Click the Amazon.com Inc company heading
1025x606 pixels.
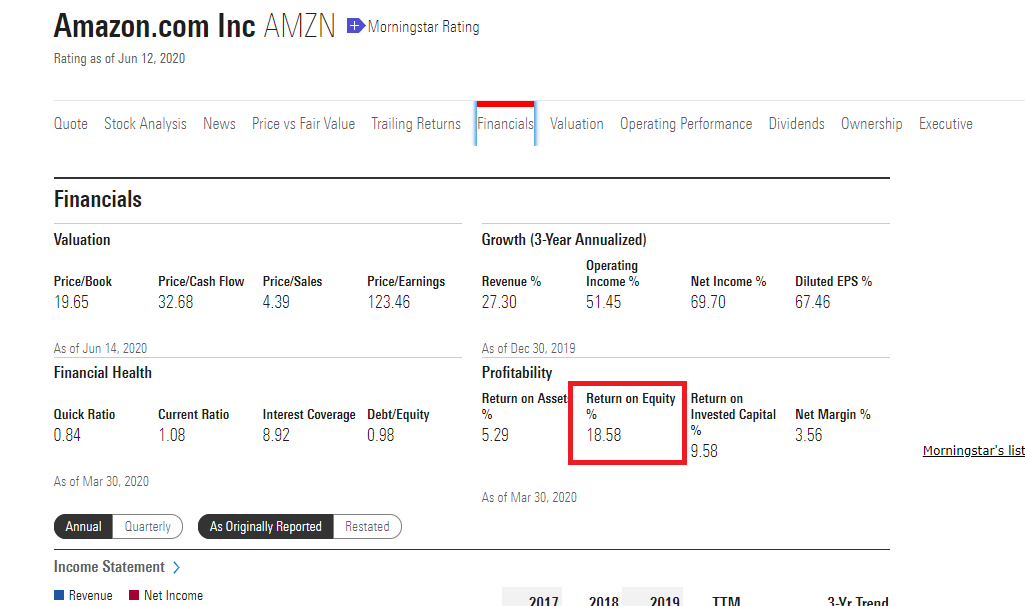pyautogui.click(x=154, y=26)
